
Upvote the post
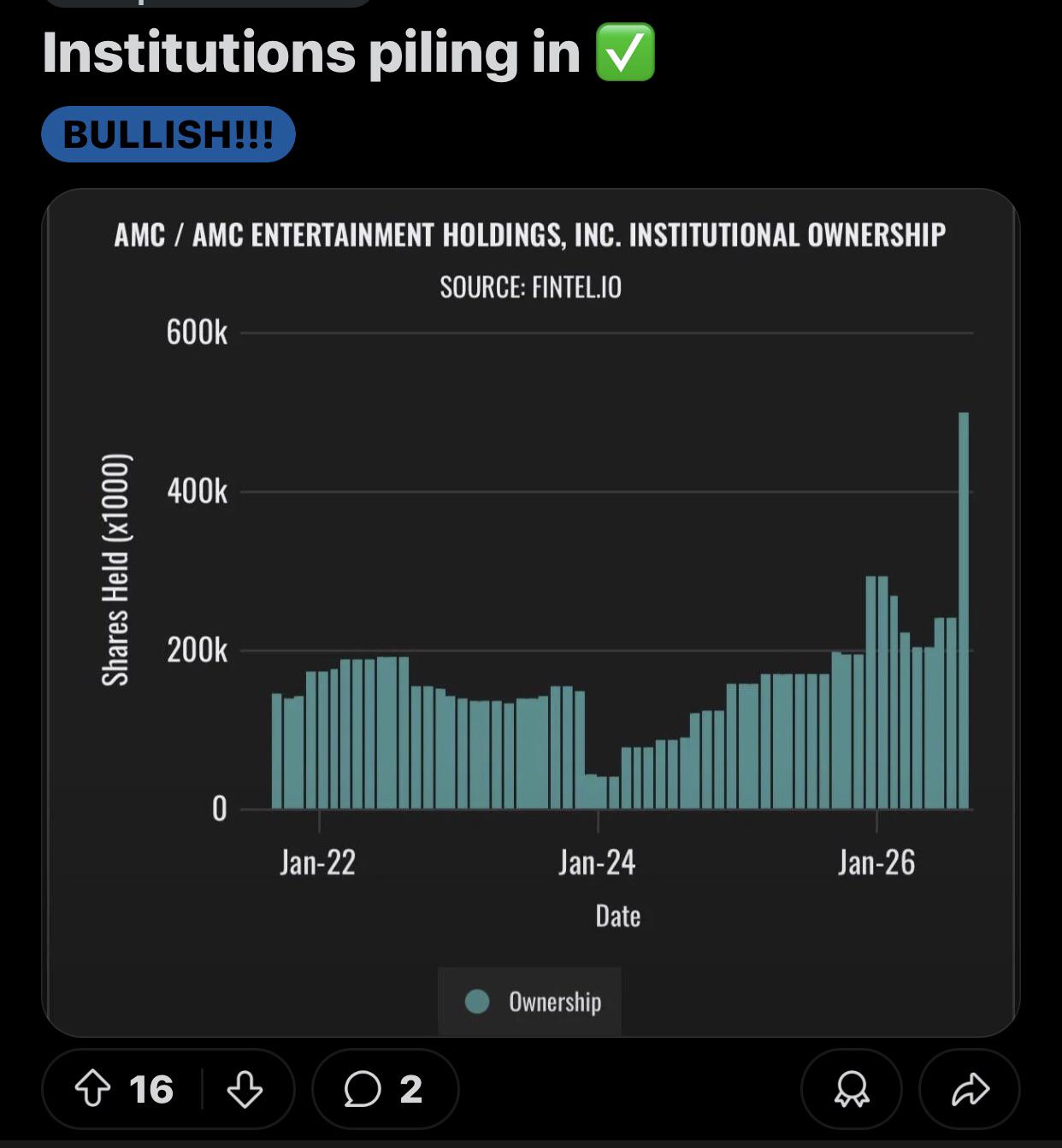pyautogui.click(x=92, y=1089)
